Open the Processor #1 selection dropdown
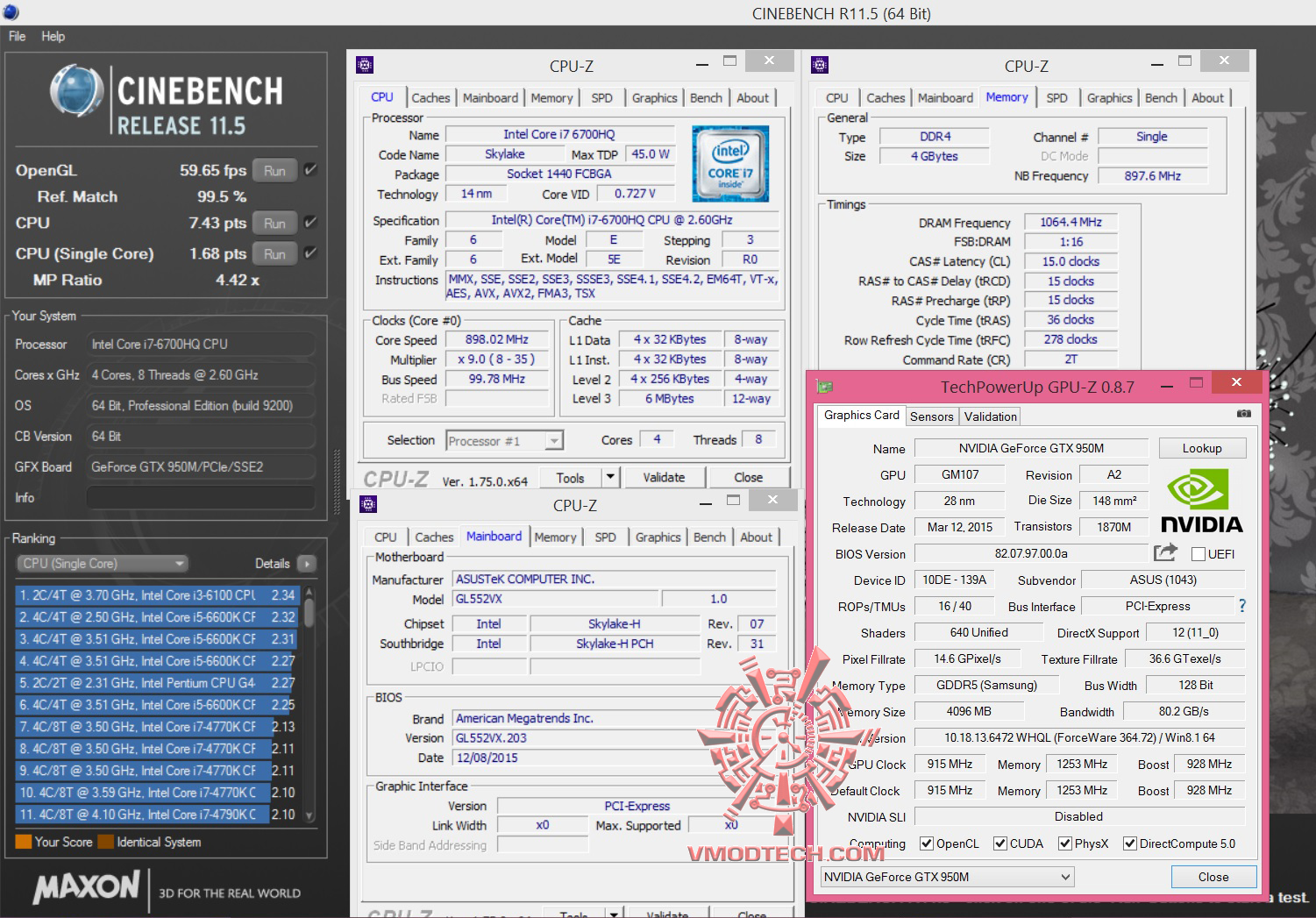 pos(504,441)
